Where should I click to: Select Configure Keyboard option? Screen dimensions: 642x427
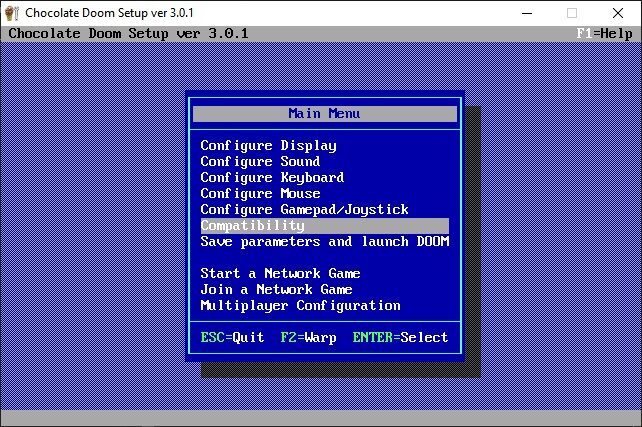click(272, 178)
